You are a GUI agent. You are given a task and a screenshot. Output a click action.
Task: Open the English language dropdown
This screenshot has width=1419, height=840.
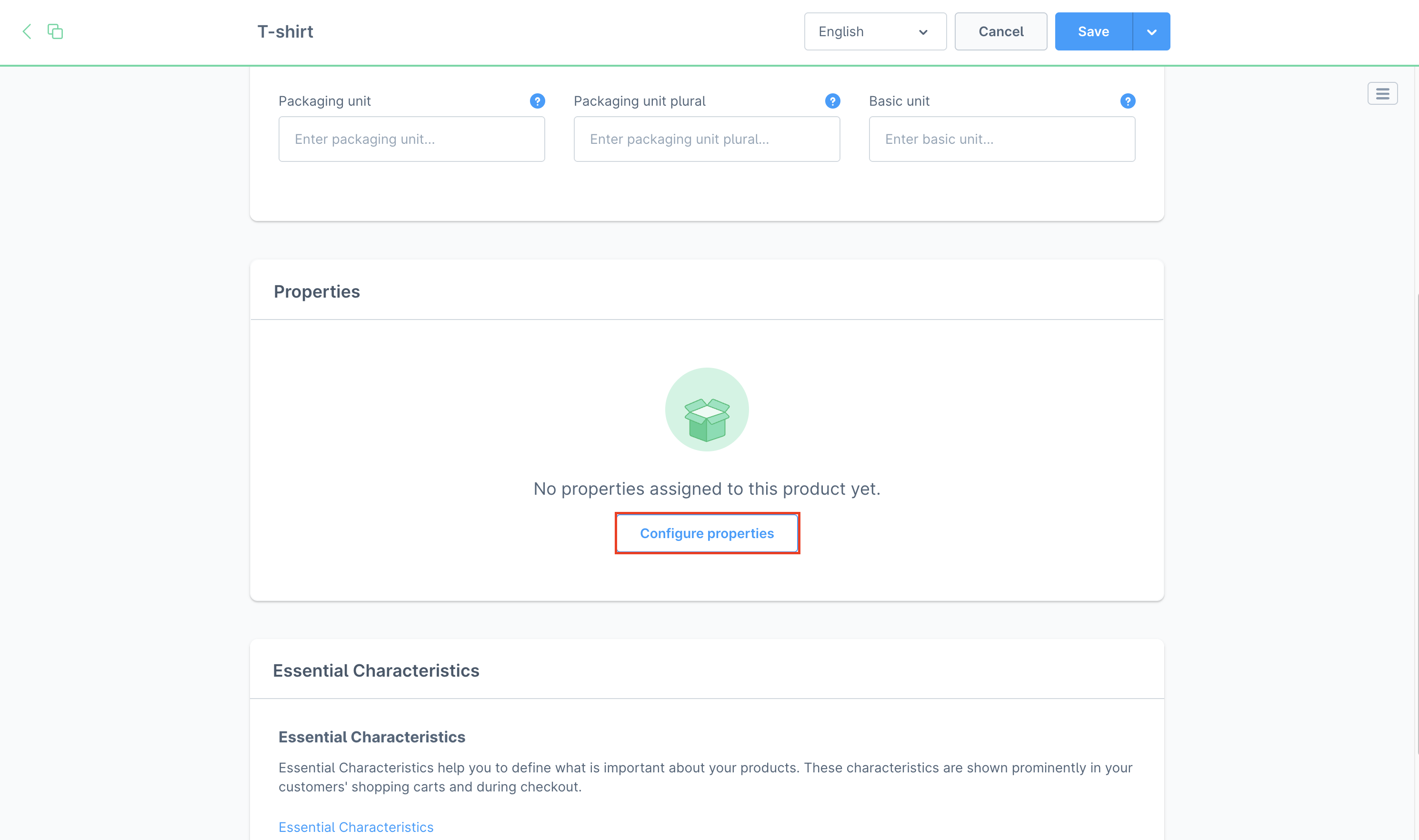click(x=874, y=32)
